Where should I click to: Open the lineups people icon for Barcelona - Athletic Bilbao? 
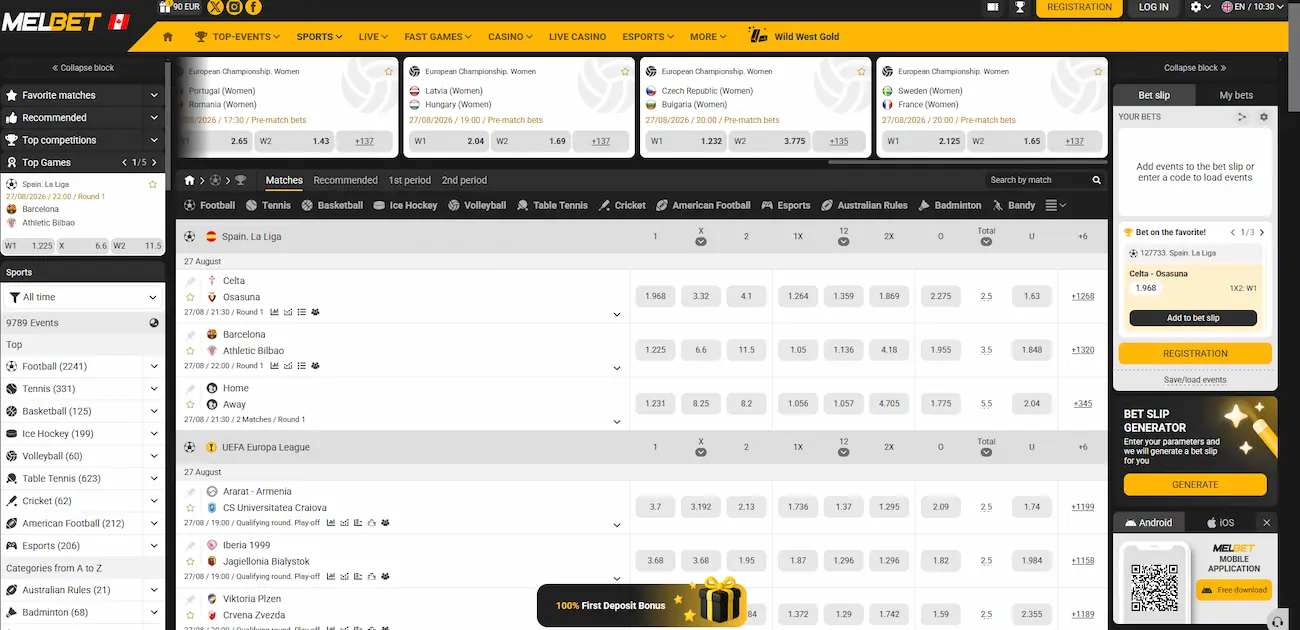coord(315,366)
